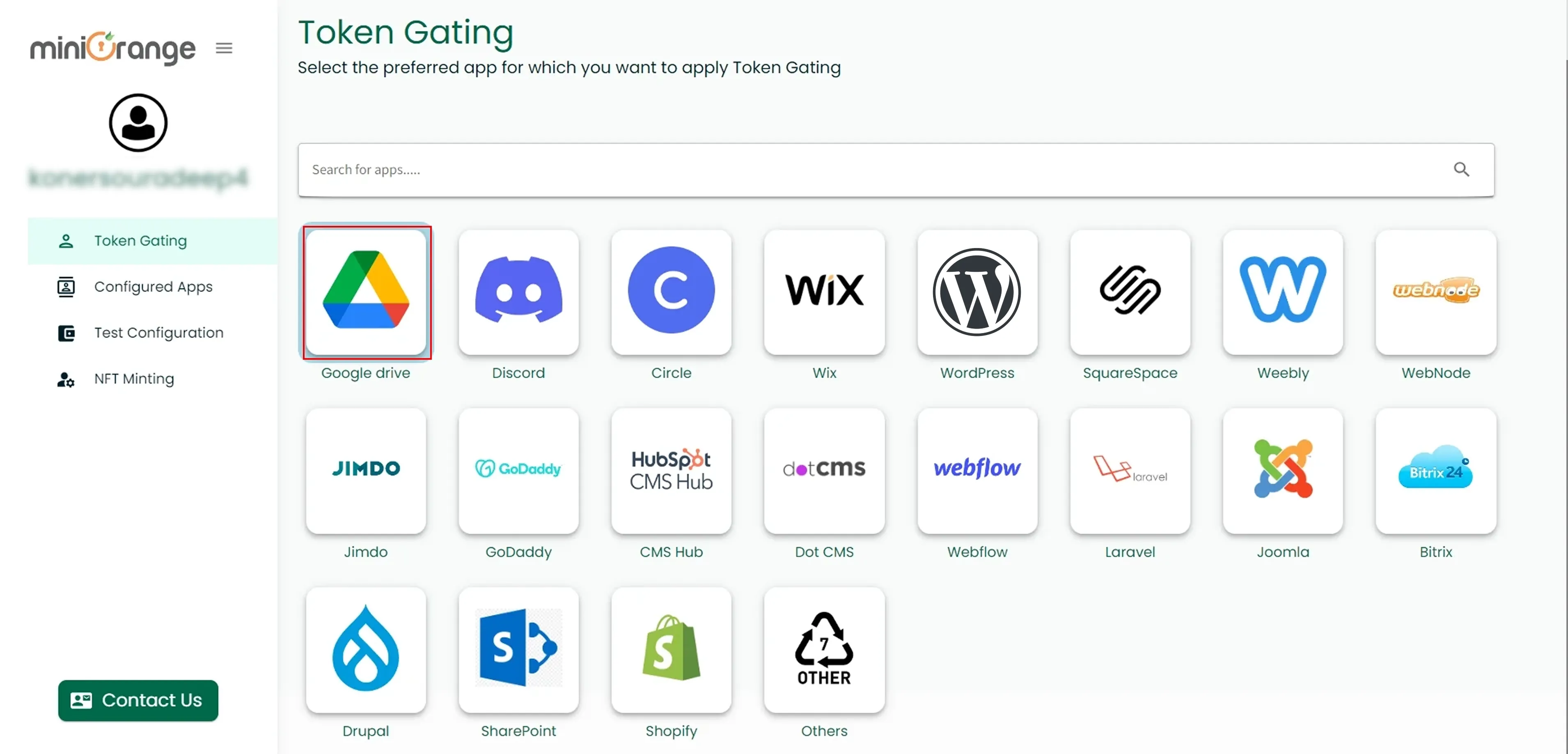Select the Others app tile
This screenshot has width=1568, height=754.
click(824, 650)
